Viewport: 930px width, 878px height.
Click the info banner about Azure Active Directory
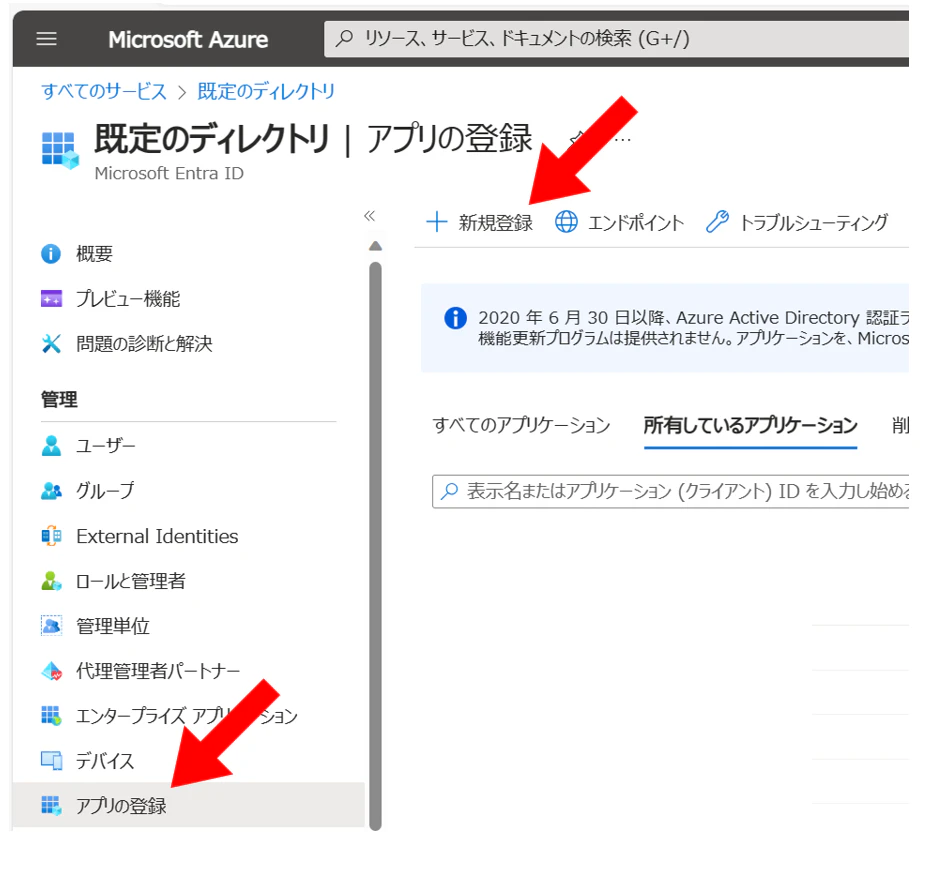tap(665, 328)
